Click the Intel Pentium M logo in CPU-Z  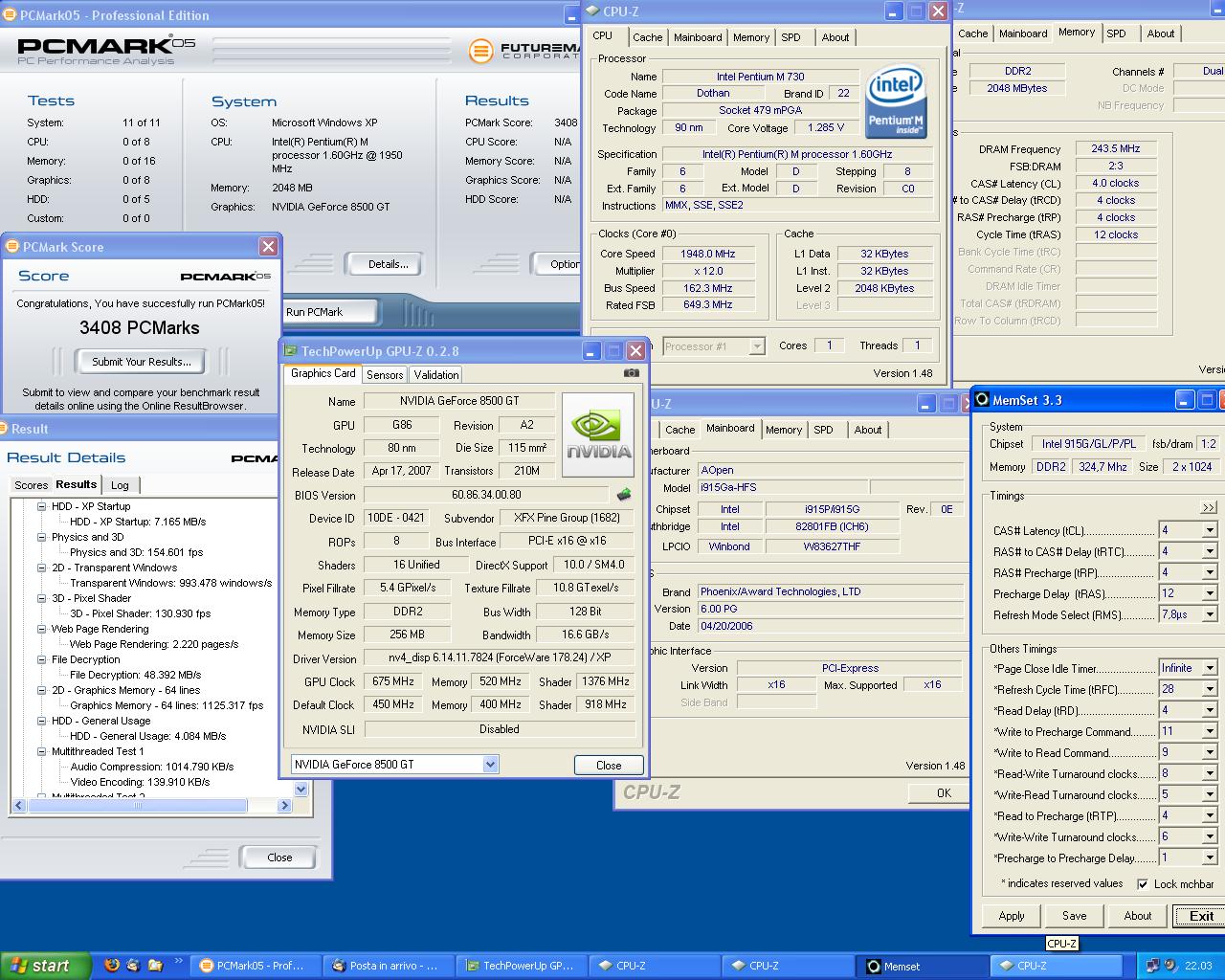point(895,101)
